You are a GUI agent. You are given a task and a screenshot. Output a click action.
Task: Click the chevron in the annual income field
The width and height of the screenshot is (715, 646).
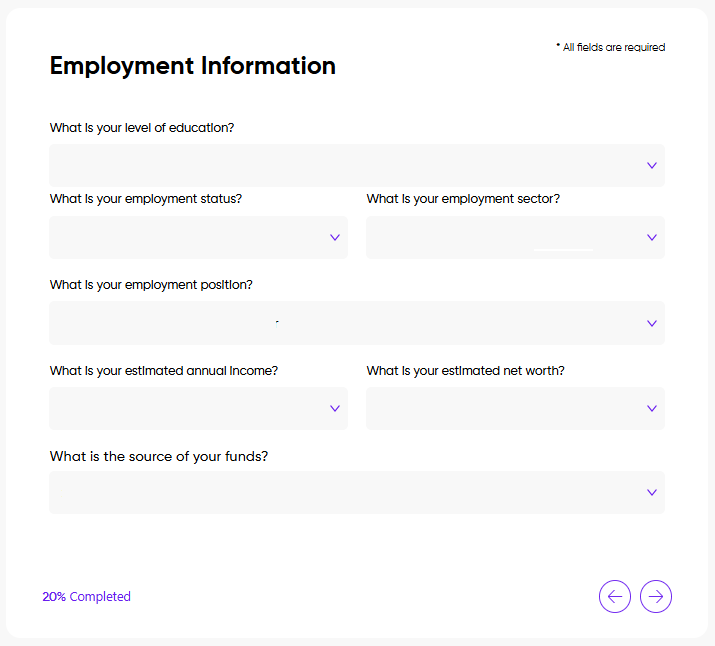335,408
